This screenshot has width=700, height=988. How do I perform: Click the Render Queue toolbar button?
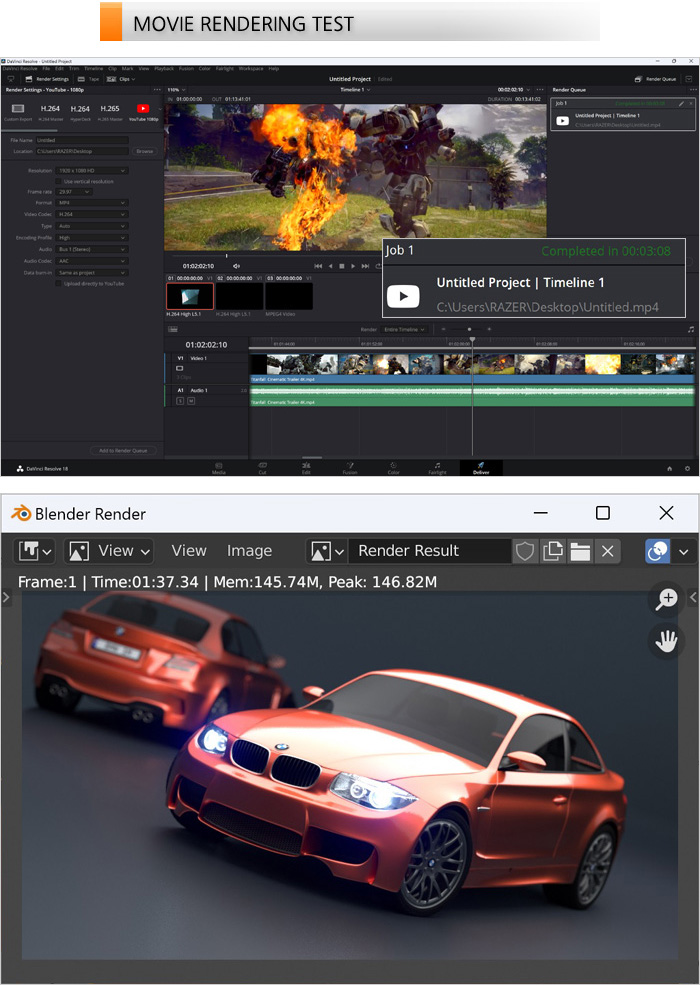(655, 79)
